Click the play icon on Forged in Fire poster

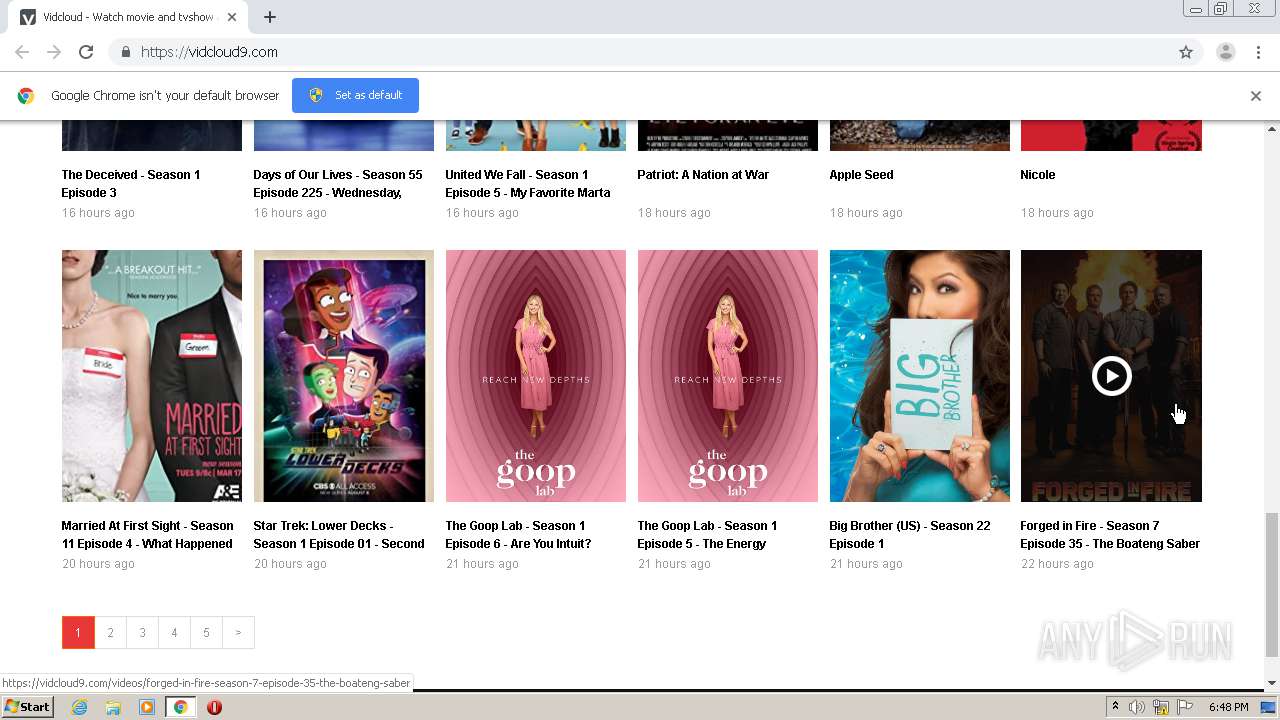[x=1111, y=376]
